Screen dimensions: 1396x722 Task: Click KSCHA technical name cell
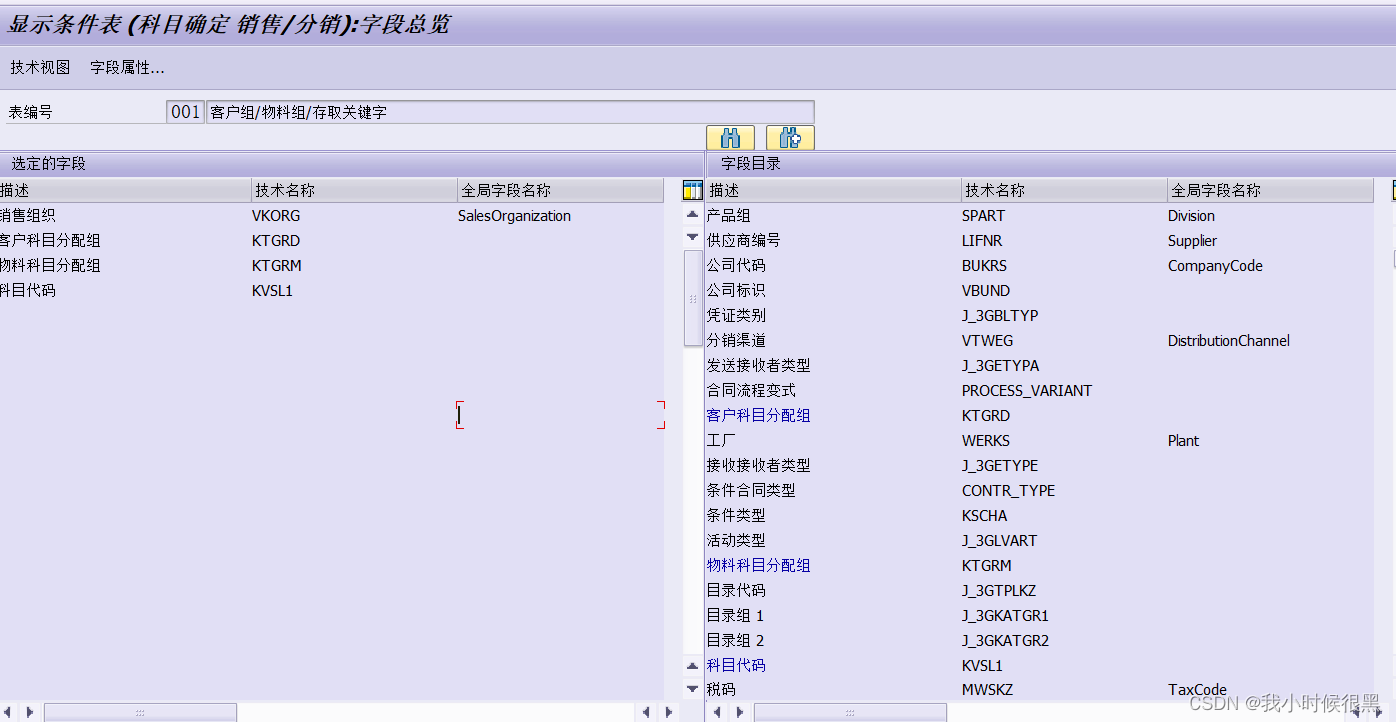pos(985,516)
